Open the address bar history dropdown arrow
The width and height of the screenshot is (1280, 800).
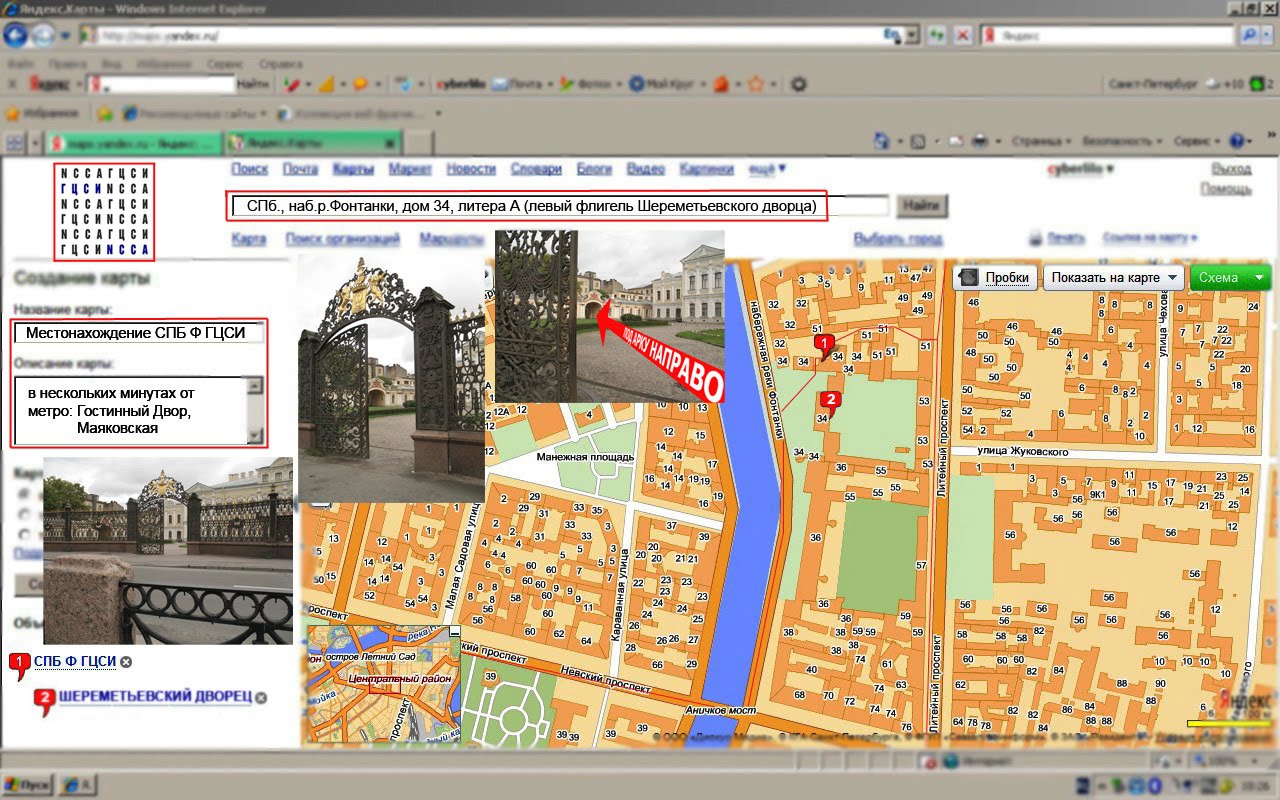point(912,35)
